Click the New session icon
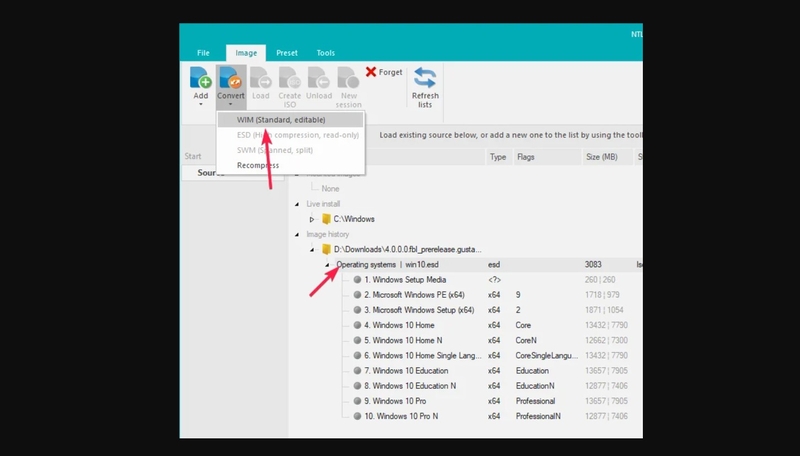Screen dimensions: 800x456 click(x=348, y=78)
